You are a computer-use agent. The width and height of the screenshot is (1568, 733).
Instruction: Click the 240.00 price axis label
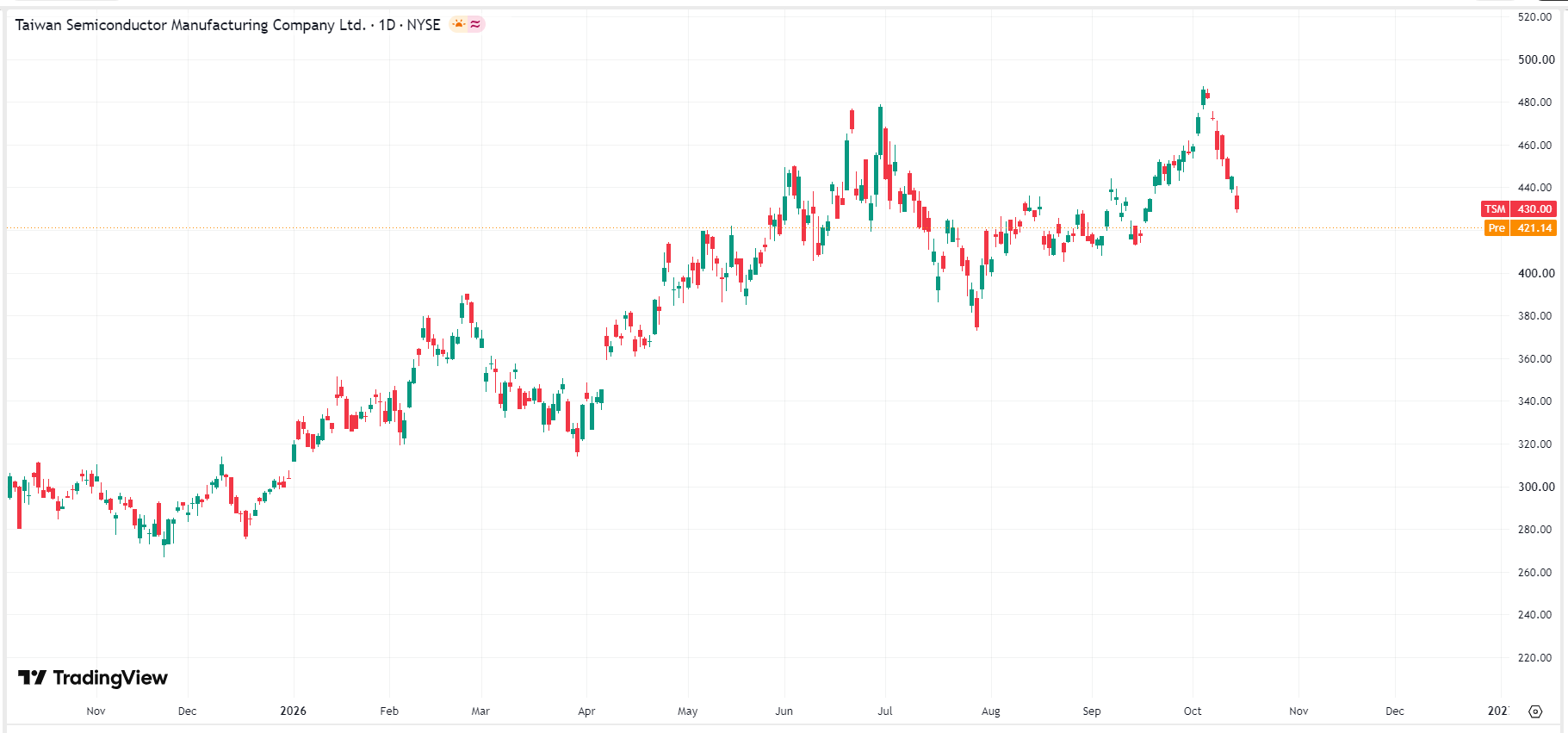[x=1535, y=615]
